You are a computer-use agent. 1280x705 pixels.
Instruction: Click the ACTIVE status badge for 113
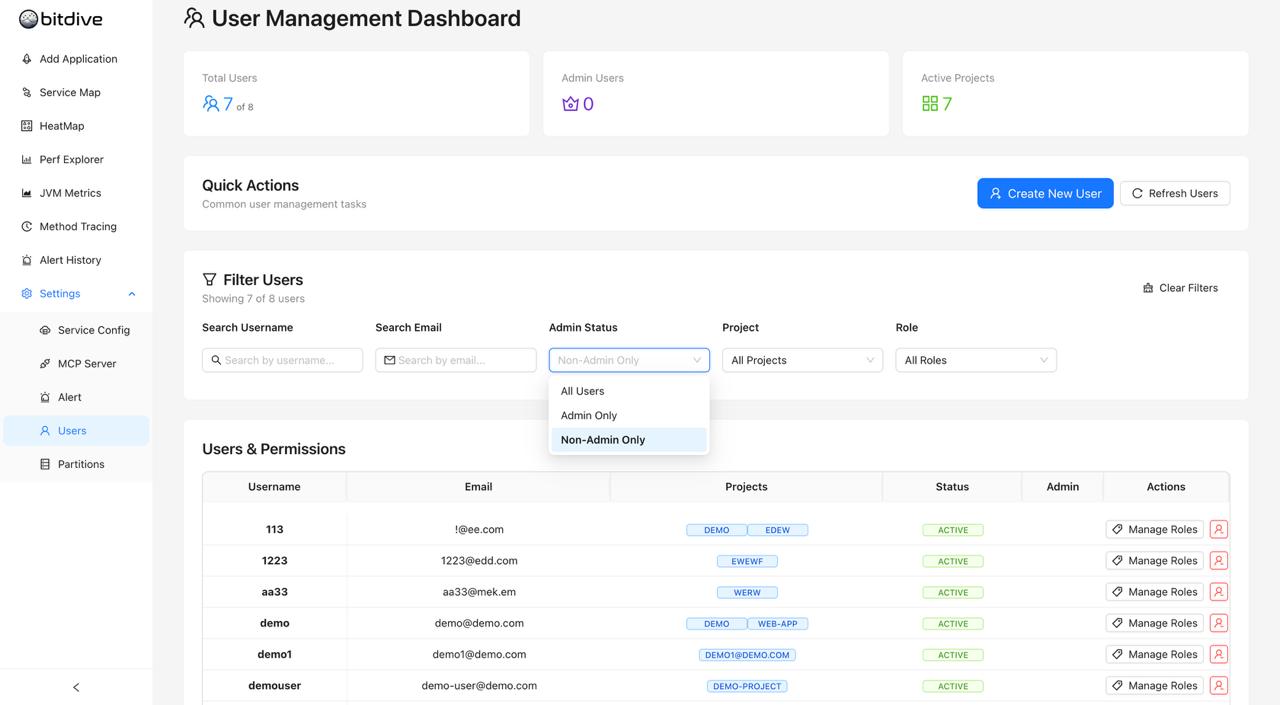tap(952, 530)
